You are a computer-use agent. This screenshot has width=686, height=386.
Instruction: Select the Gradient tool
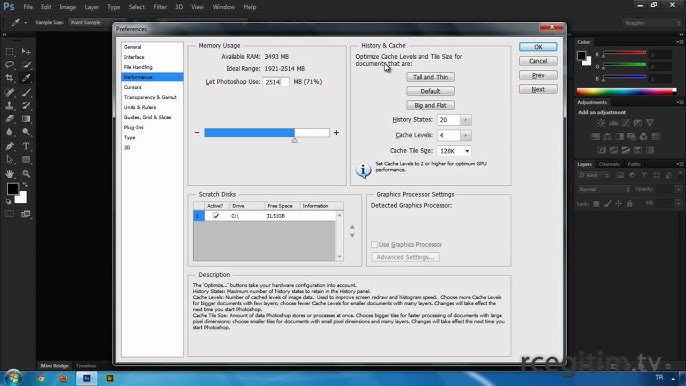pyautogui.click(x=26, y=119)
